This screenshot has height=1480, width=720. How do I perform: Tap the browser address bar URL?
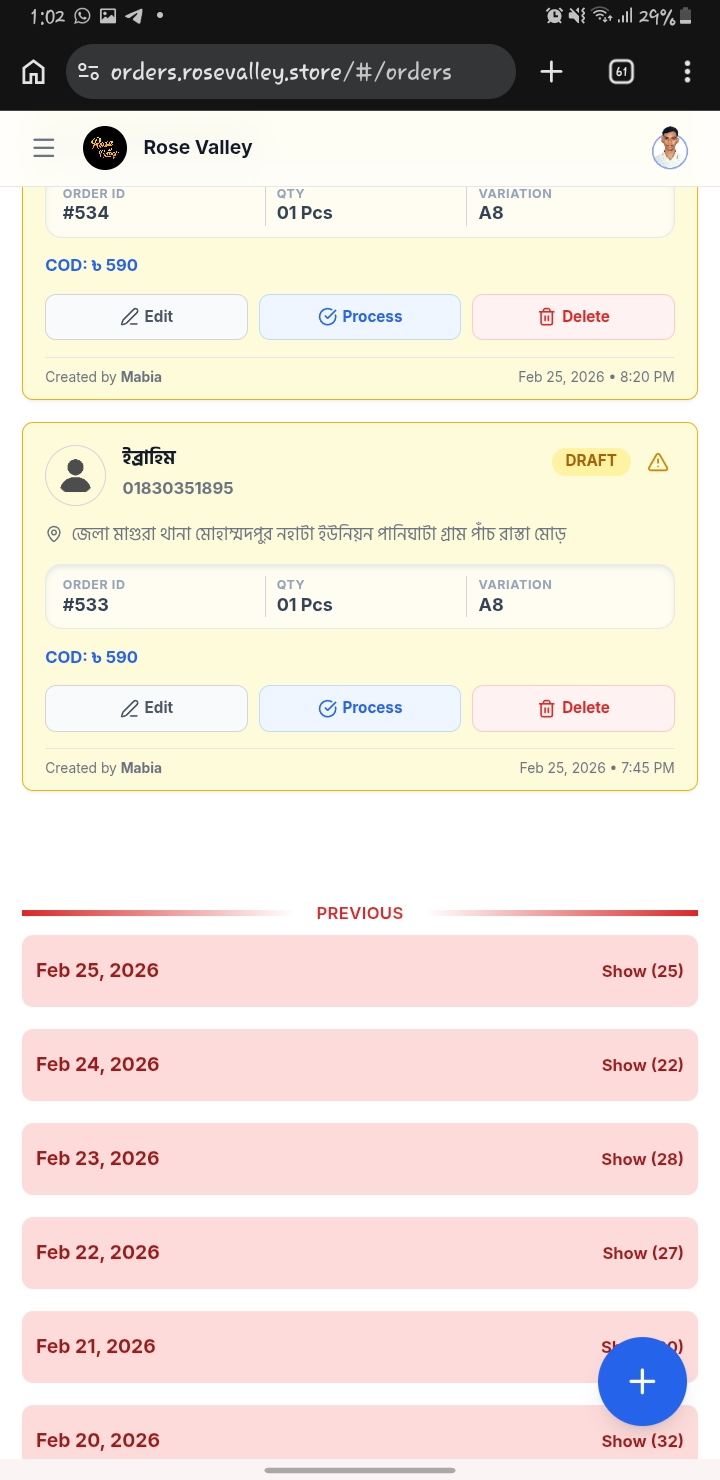coord(280,72)
